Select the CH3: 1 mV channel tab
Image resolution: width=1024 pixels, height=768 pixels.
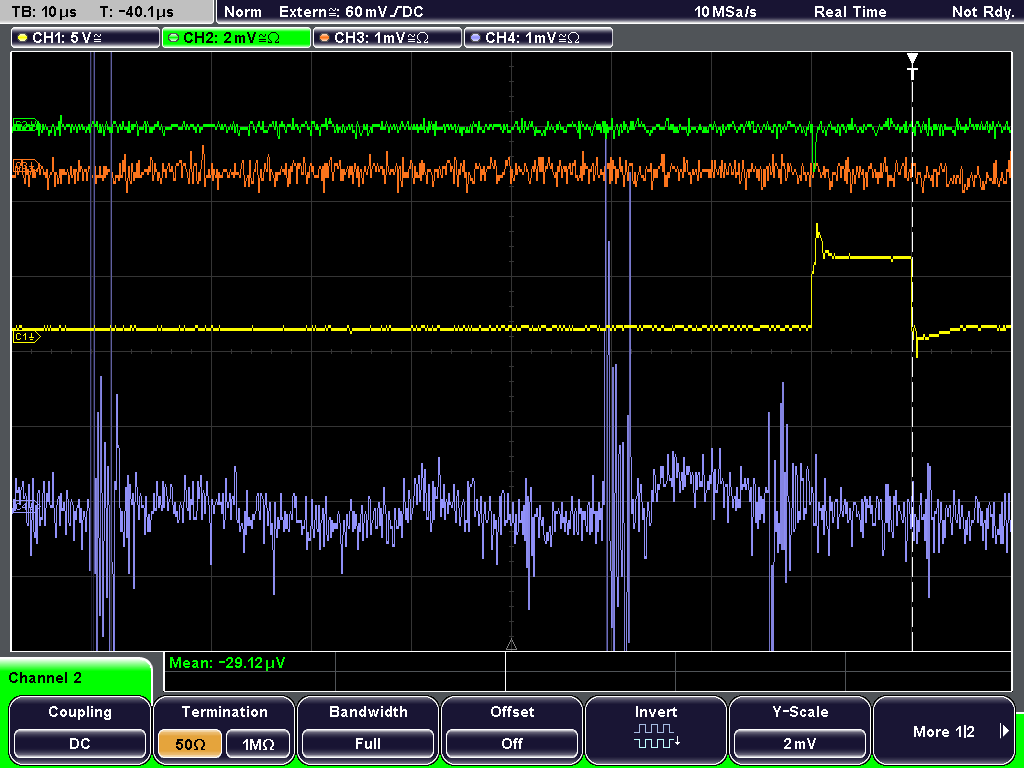click(387, 38)
